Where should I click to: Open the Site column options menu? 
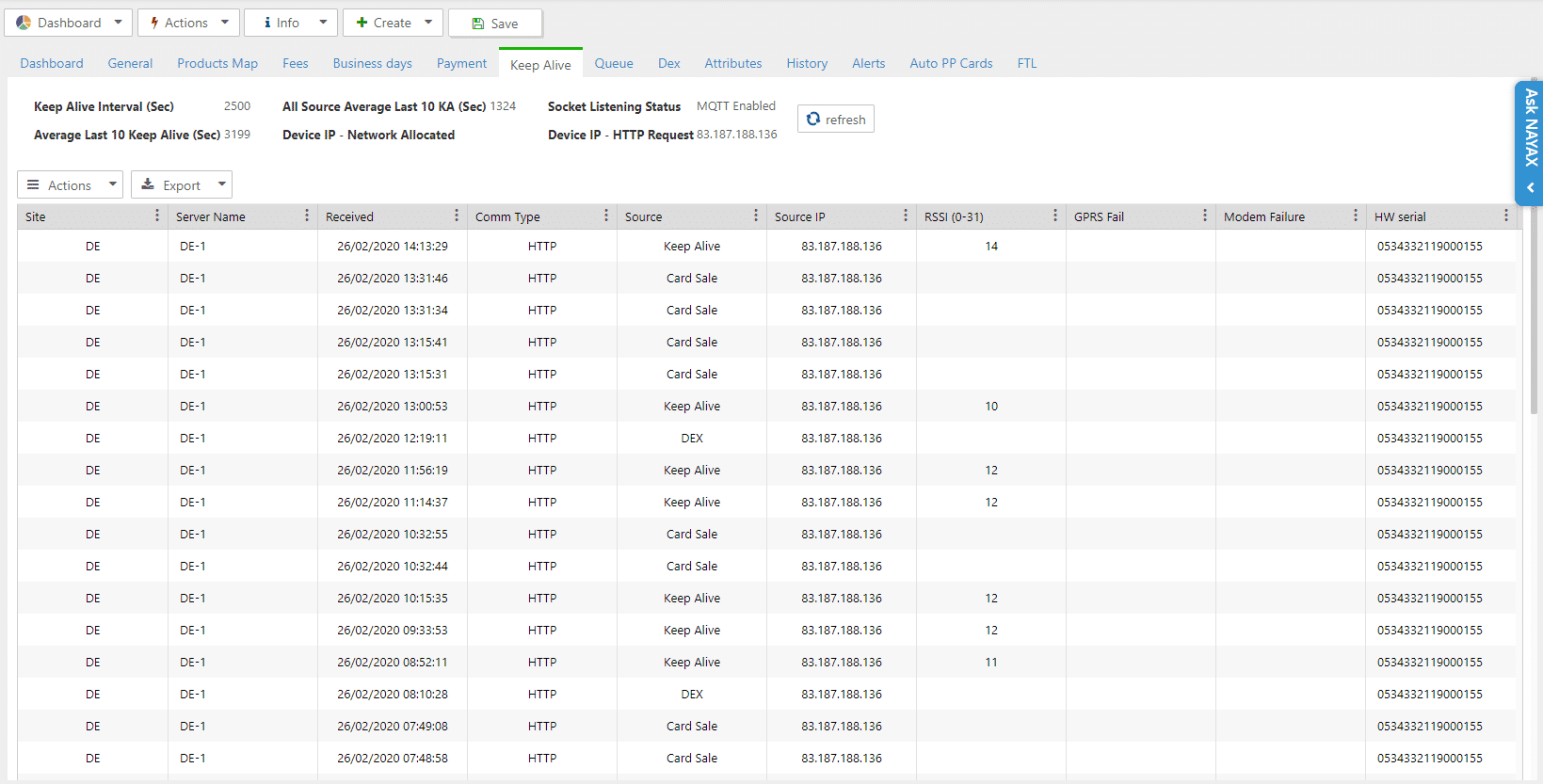[x=156, y=216]
